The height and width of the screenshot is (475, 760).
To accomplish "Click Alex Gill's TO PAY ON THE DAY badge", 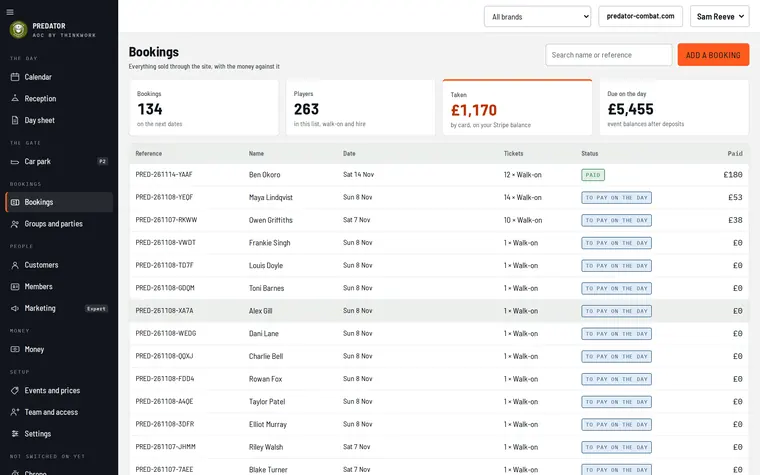I will [x=616, y=311].
